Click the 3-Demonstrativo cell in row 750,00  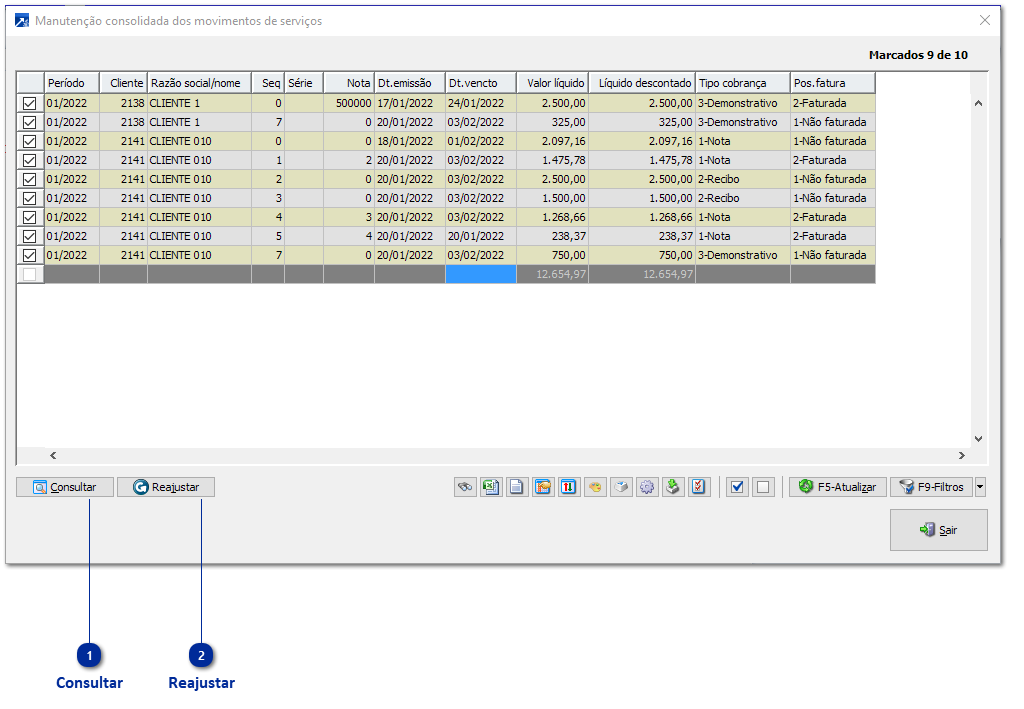coord(743,255)
